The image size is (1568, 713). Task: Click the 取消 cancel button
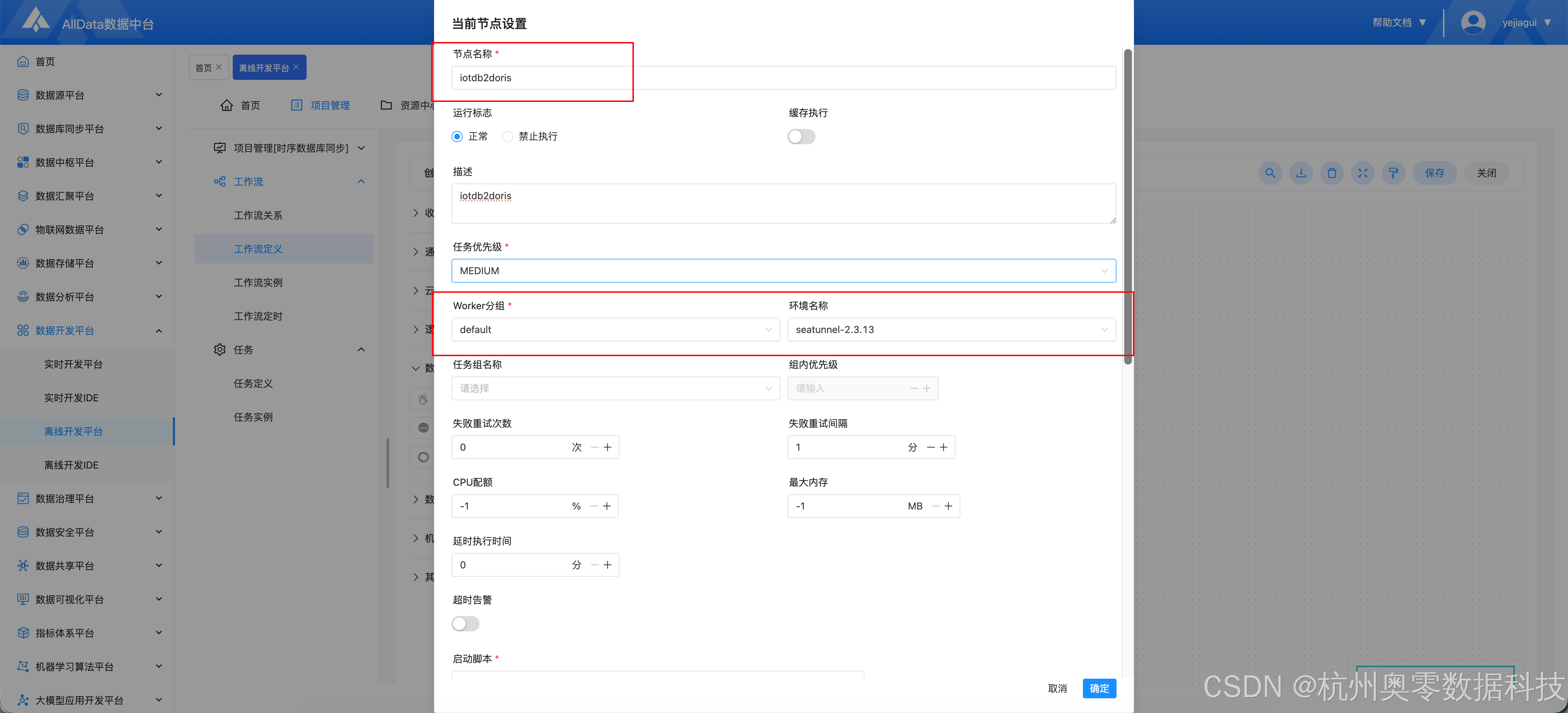click(x=1057, y=688)
